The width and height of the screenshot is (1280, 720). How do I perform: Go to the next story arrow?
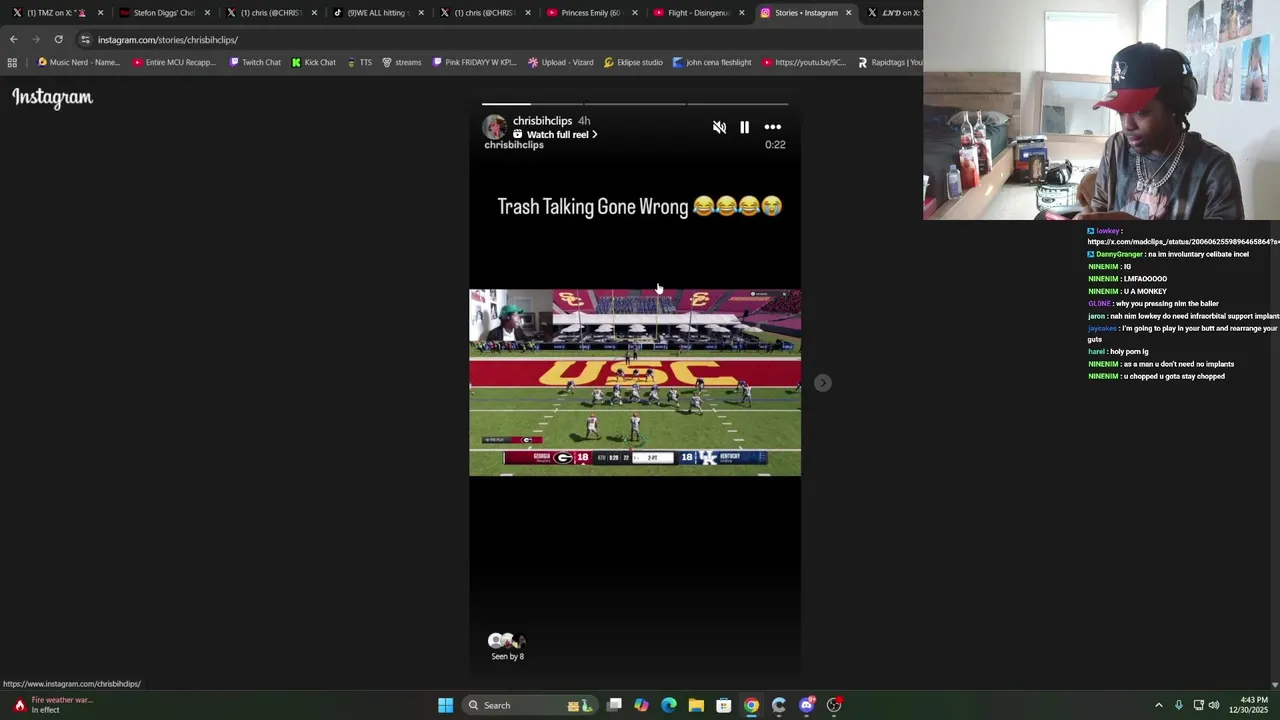822,383
